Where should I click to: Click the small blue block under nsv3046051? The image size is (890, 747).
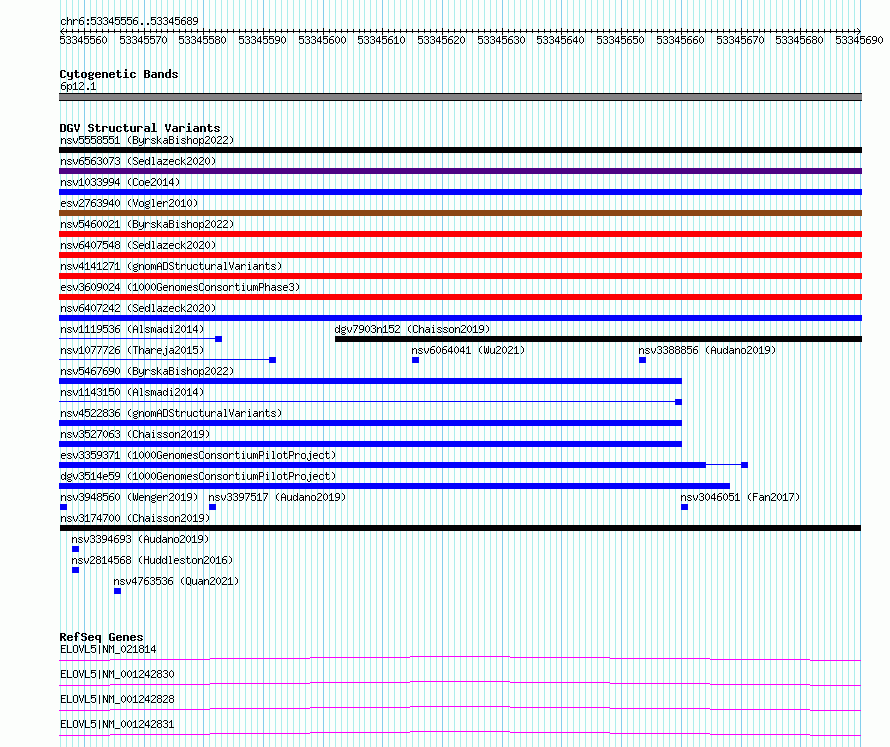pyautogui.click(x=685, y=507)
